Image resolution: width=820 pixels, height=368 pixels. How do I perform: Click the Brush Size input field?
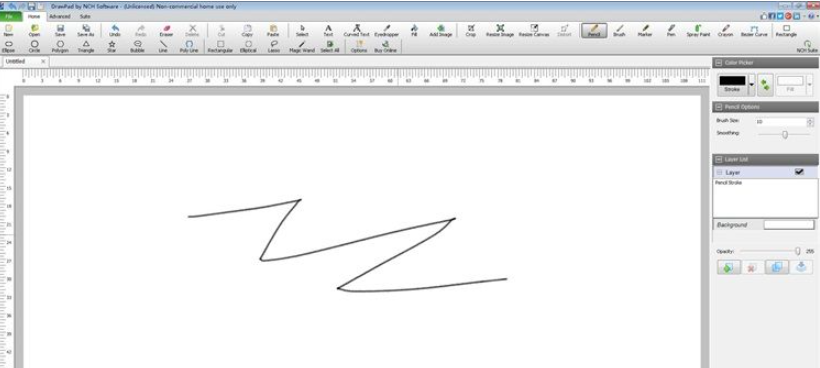(x=780, y=121)
